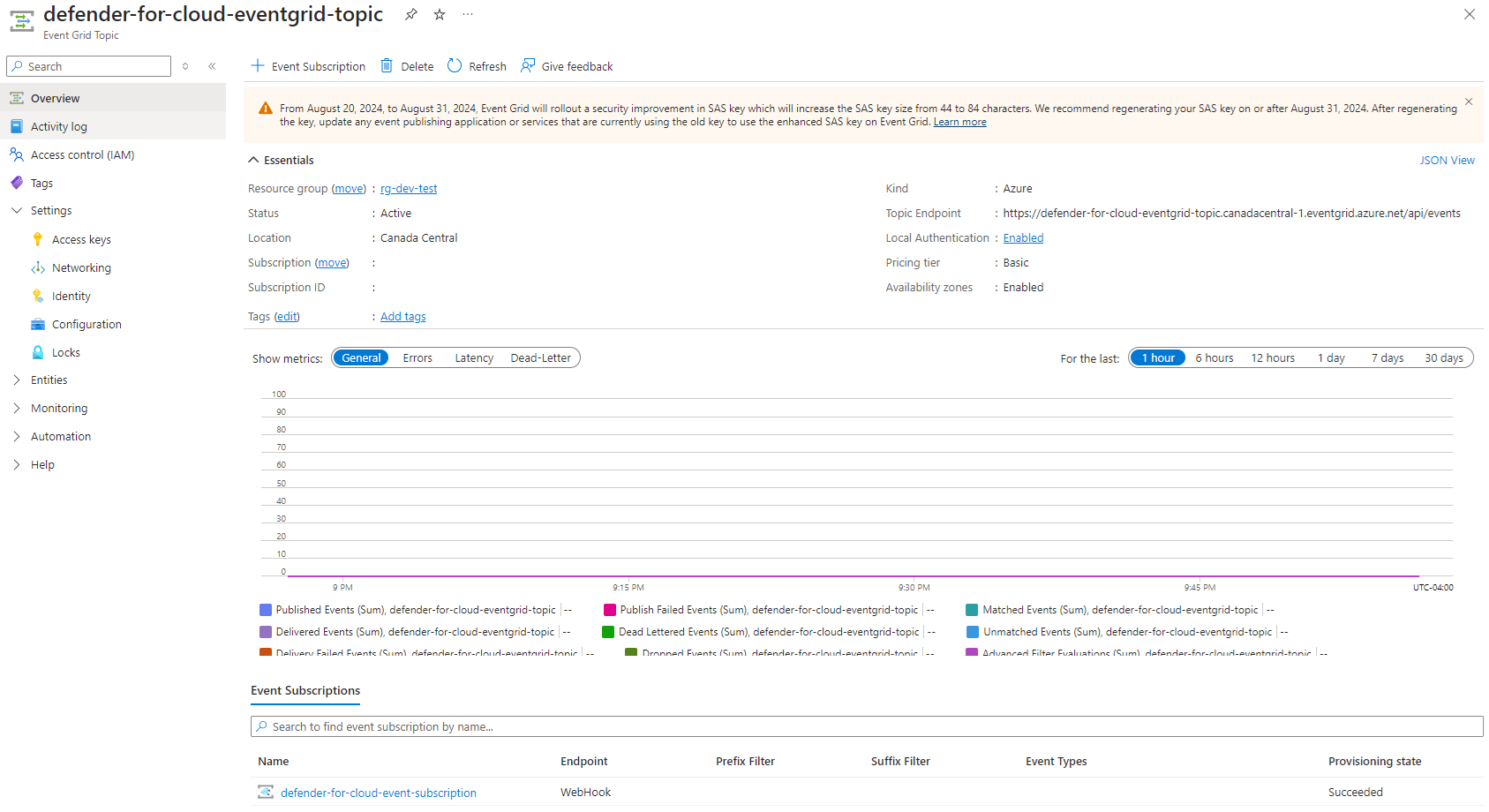Viewport: 1489px width, 812px height.
Task: Click the Overview icon in the sidebar
Action: [17, 98]
